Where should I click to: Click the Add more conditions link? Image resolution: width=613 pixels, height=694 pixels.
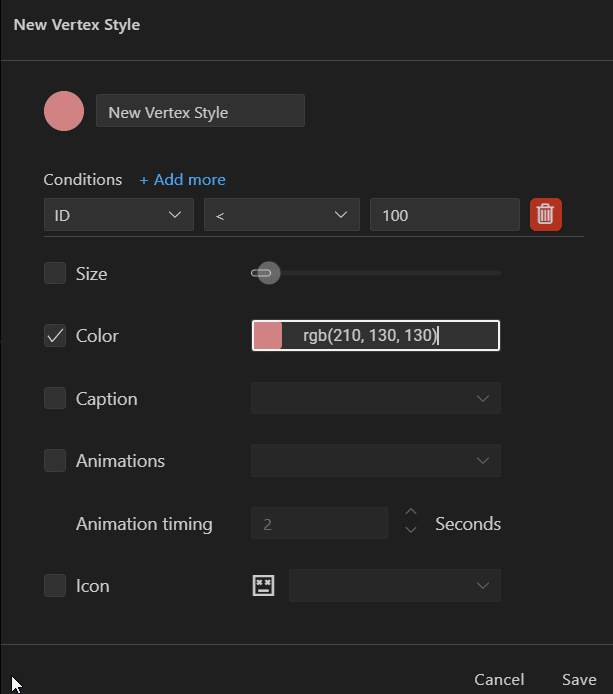182,180
